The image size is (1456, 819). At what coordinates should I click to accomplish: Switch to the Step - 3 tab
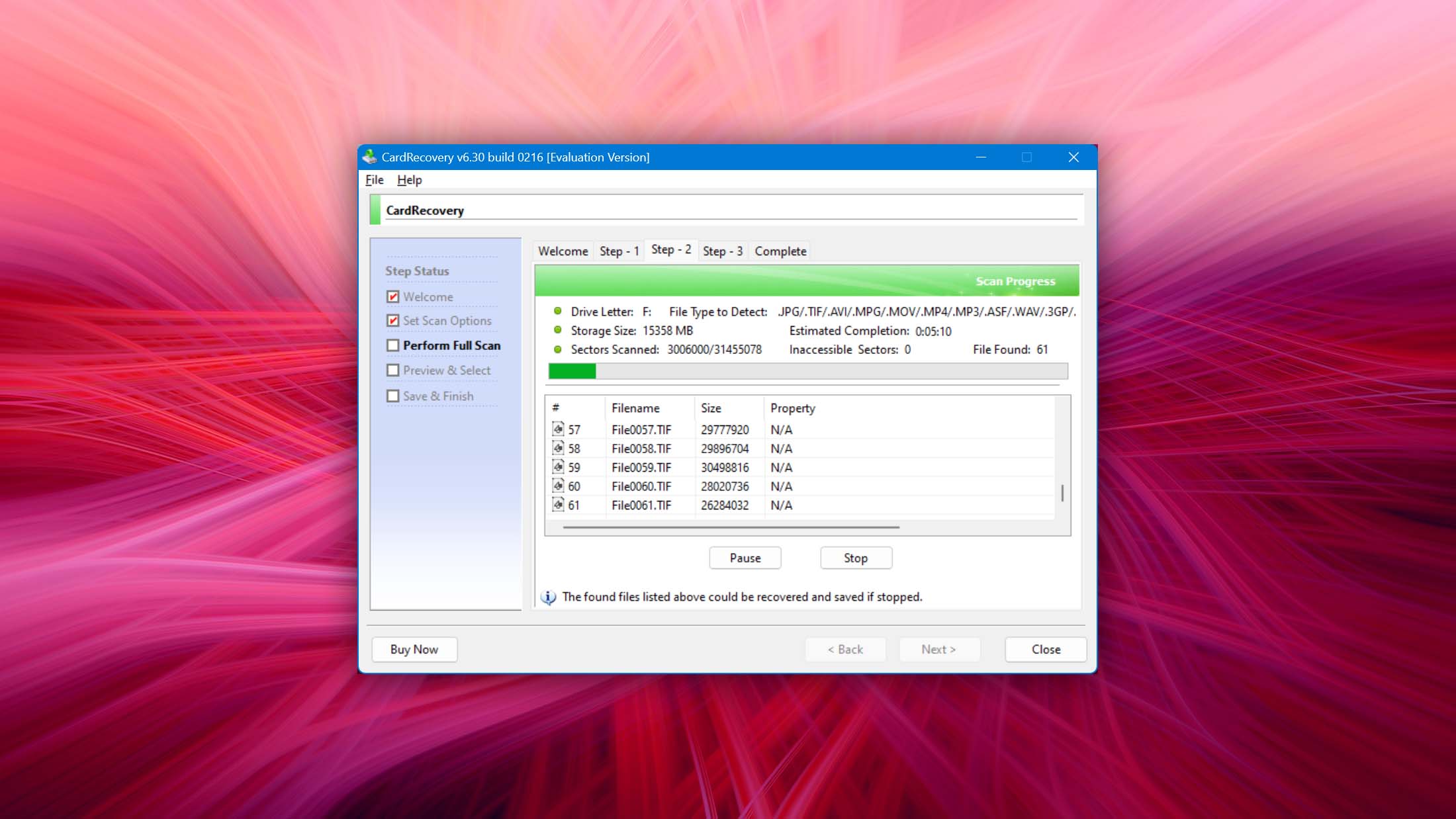pyautogui.click(x=723, y=251)
